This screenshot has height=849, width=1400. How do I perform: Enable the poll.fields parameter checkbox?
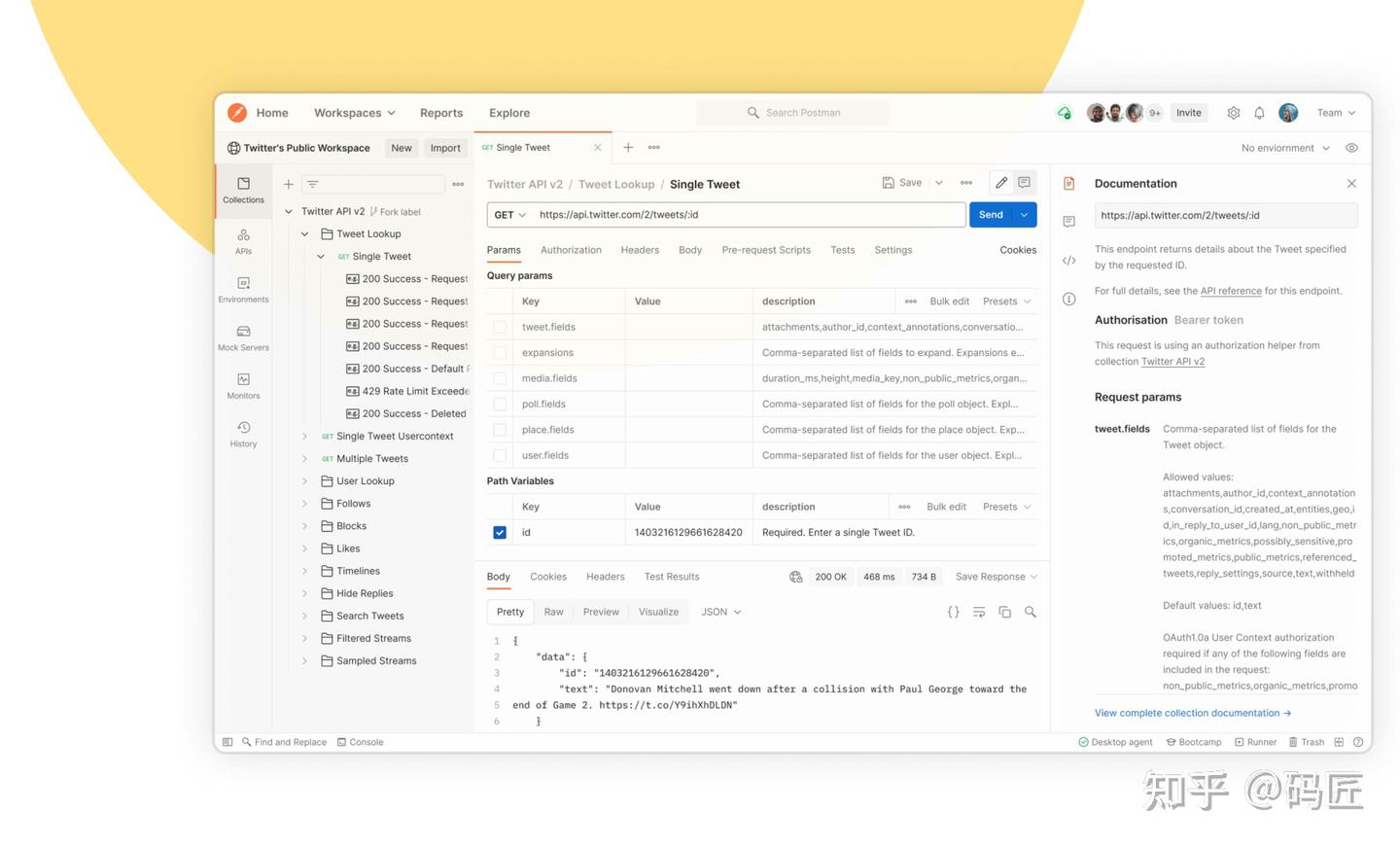pyautogui.click(x=500, y=405)
